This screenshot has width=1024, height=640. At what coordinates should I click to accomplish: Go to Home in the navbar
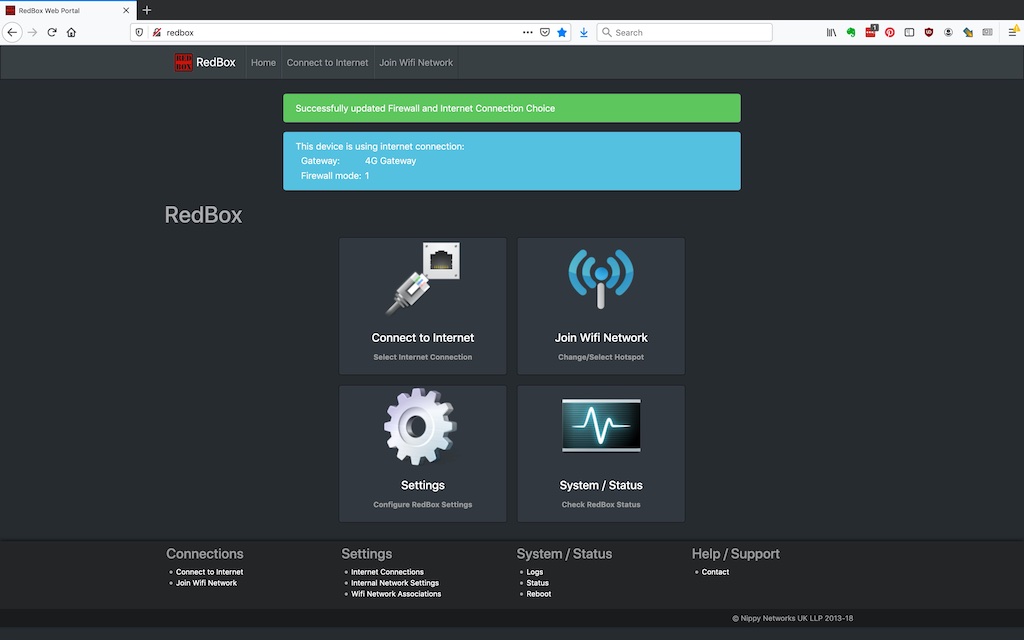263,63
